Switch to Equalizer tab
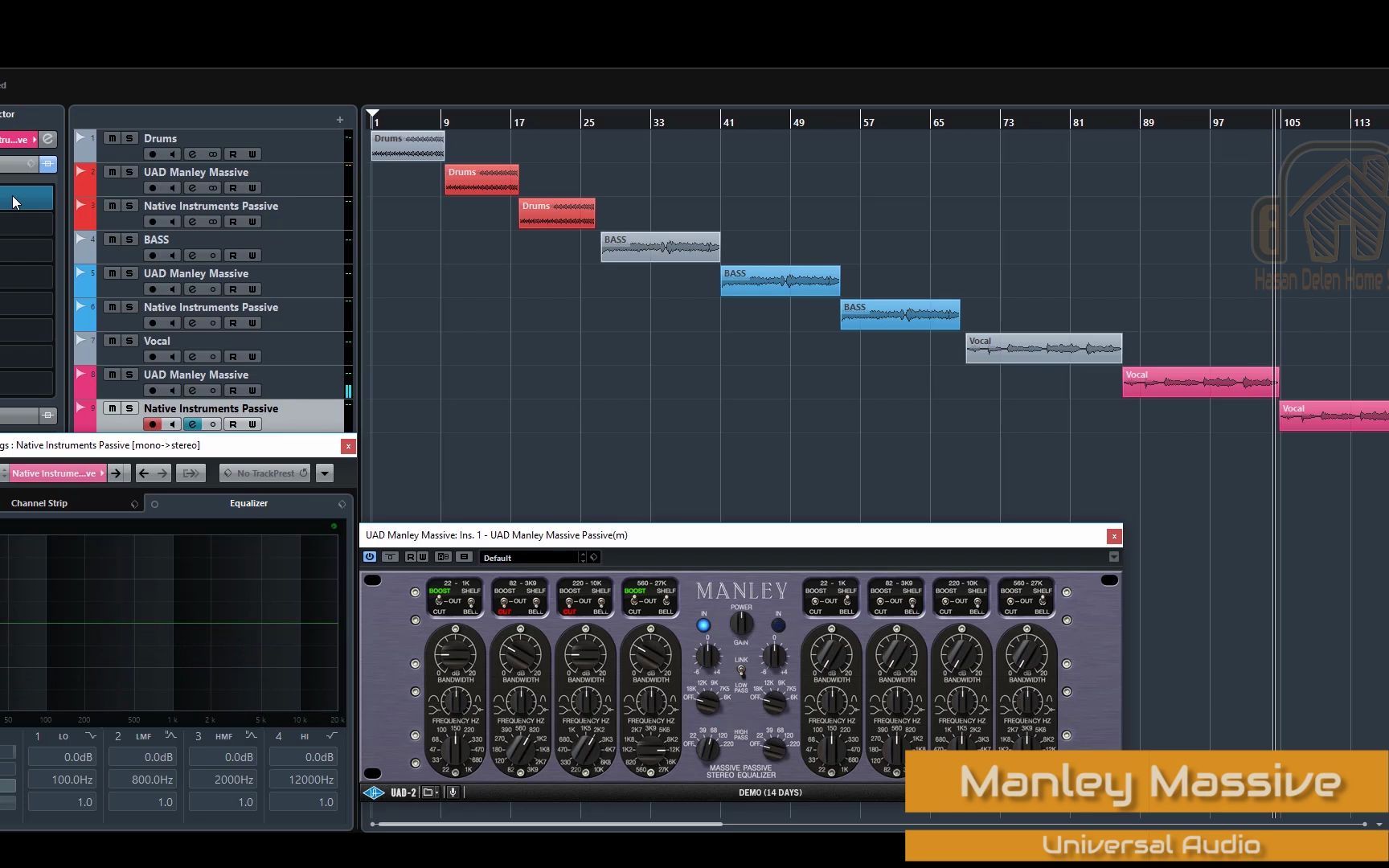 248,503
